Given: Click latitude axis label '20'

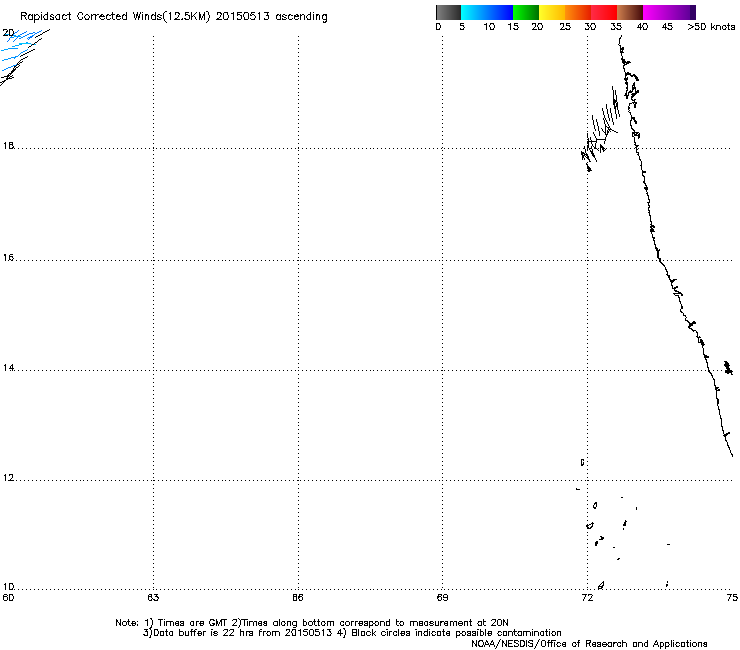Looking at the screenshot, I should pos(8,33).
